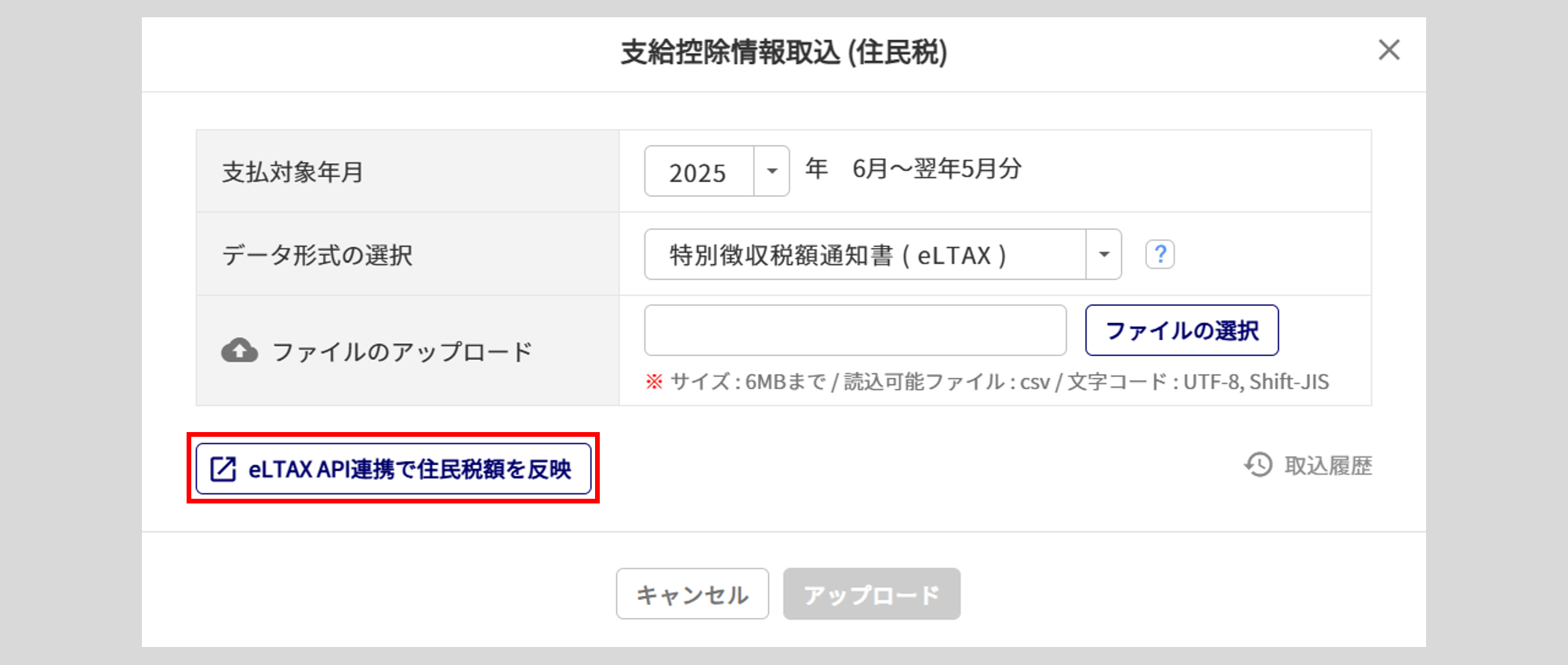Screen dimensions: 1568x665
Task: Click the cloud upload icon
Action: coord(239,351)
